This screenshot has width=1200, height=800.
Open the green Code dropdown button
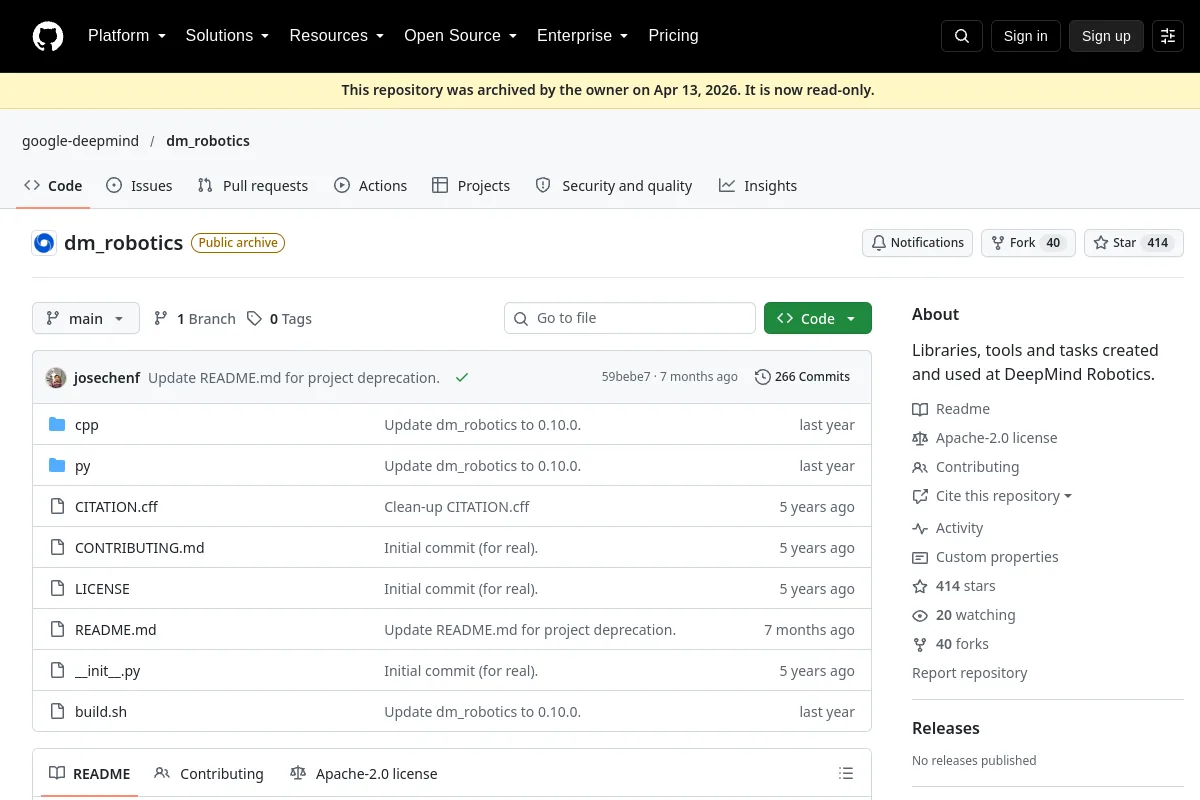coord(818,318)
